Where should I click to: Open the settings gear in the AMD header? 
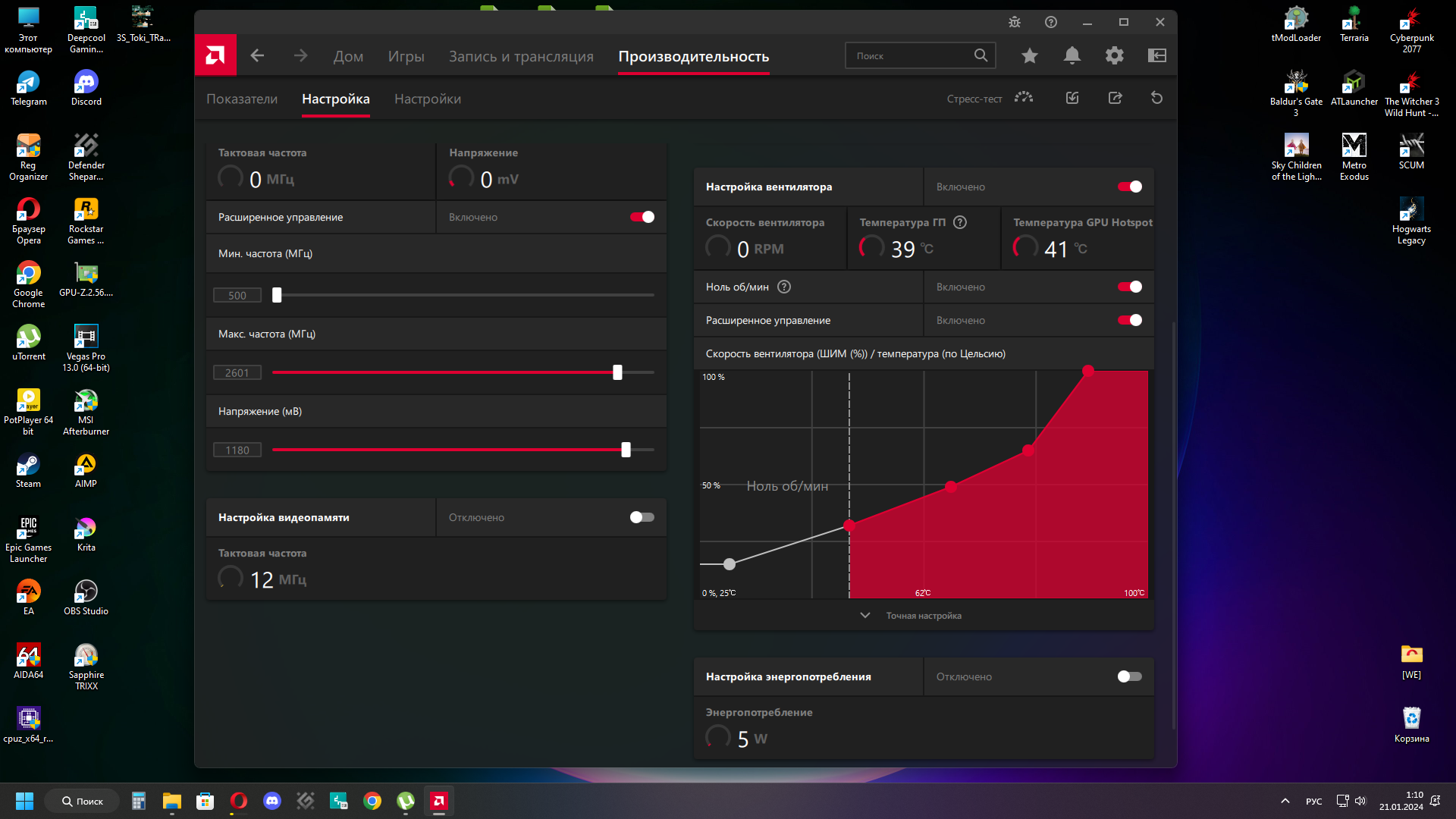[x=1114, y=55]
